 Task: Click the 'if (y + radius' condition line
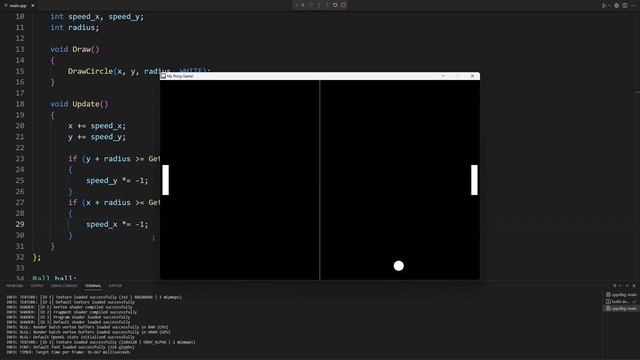point(114,159)
